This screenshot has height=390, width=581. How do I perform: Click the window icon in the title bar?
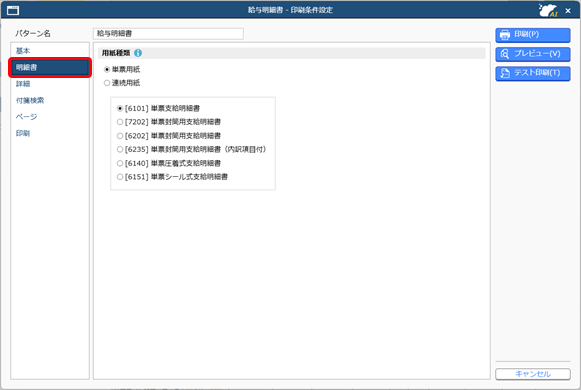pyautogui.click(x=13, y=10)
